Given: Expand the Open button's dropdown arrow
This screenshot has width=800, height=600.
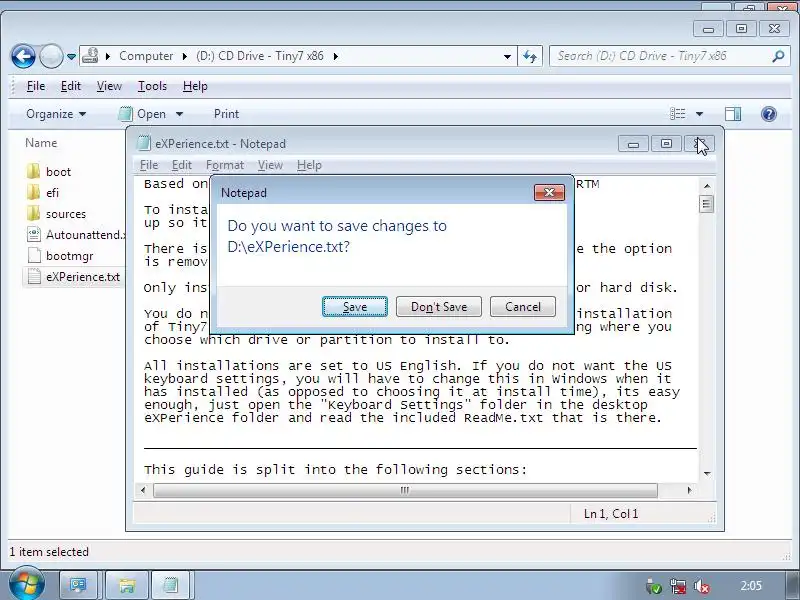Looking at the screenshot, I should 179,114.
